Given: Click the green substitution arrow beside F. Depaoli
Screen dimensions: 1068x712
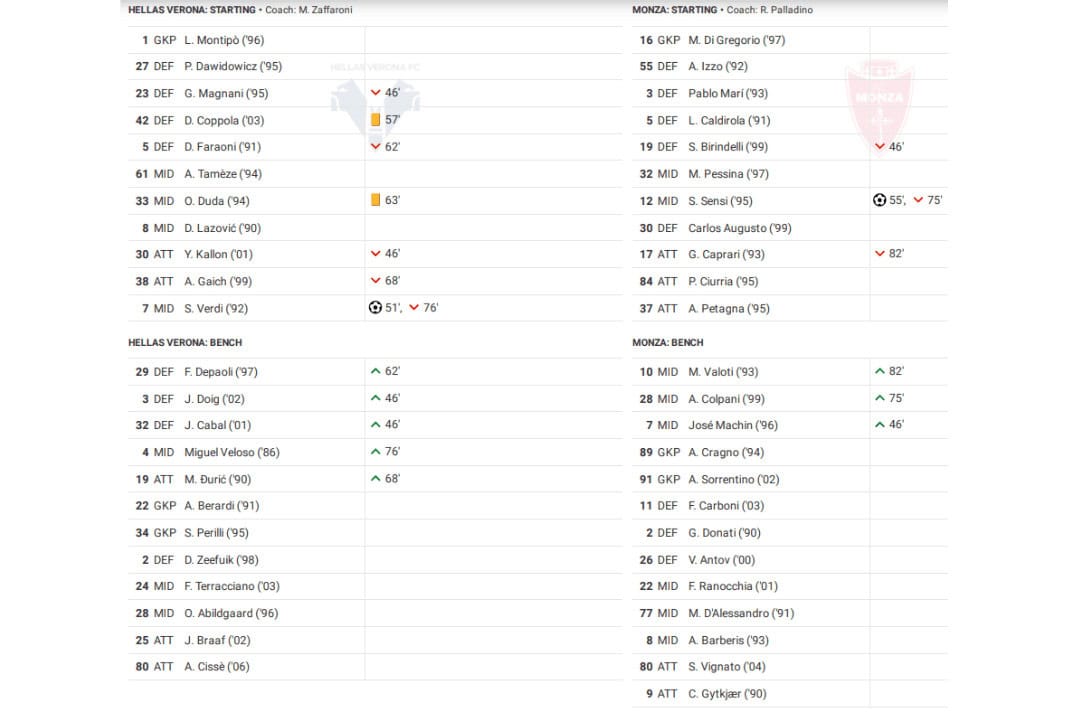Looking at the screenshot, I should coord(375,371).
